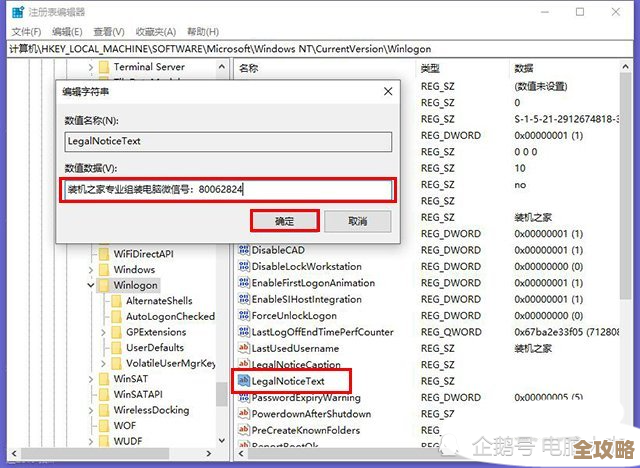The image size is (640, 468).
Task: Select WinSATAPI folder icon
Action: click(x=104, y=394)
